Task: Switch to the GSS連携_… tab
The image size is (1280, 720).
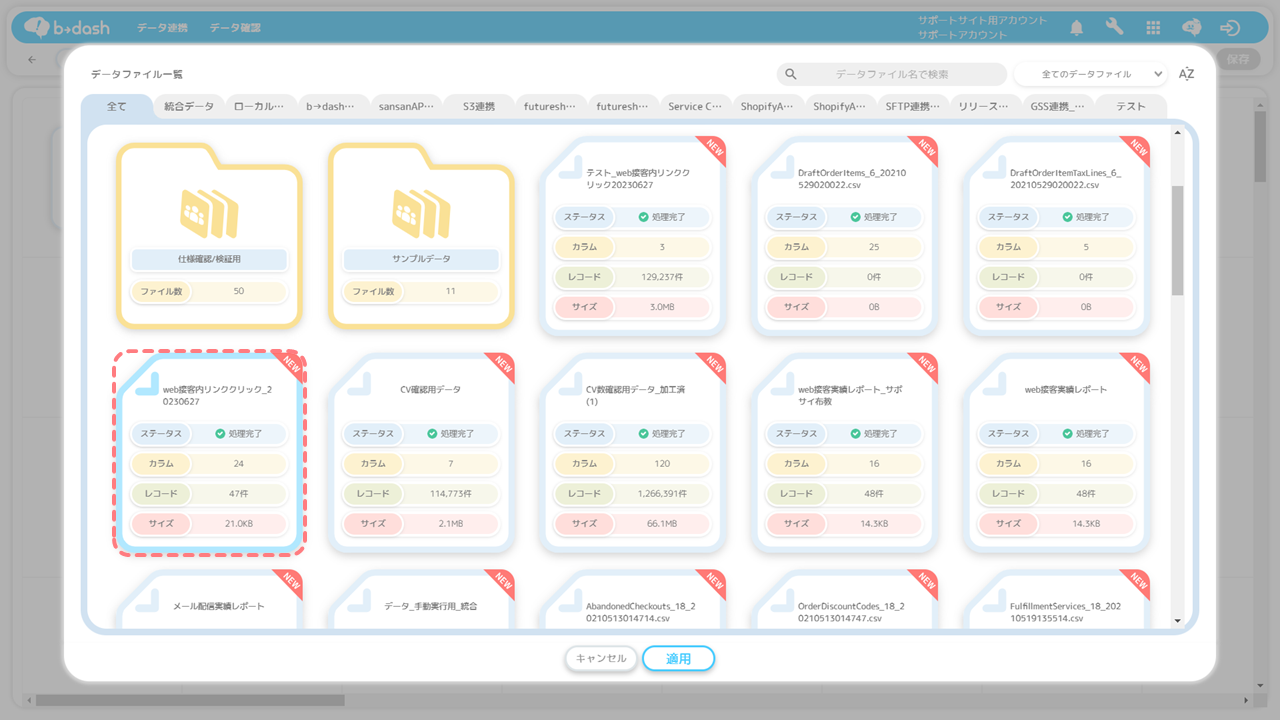Action: pos(1057,106)
